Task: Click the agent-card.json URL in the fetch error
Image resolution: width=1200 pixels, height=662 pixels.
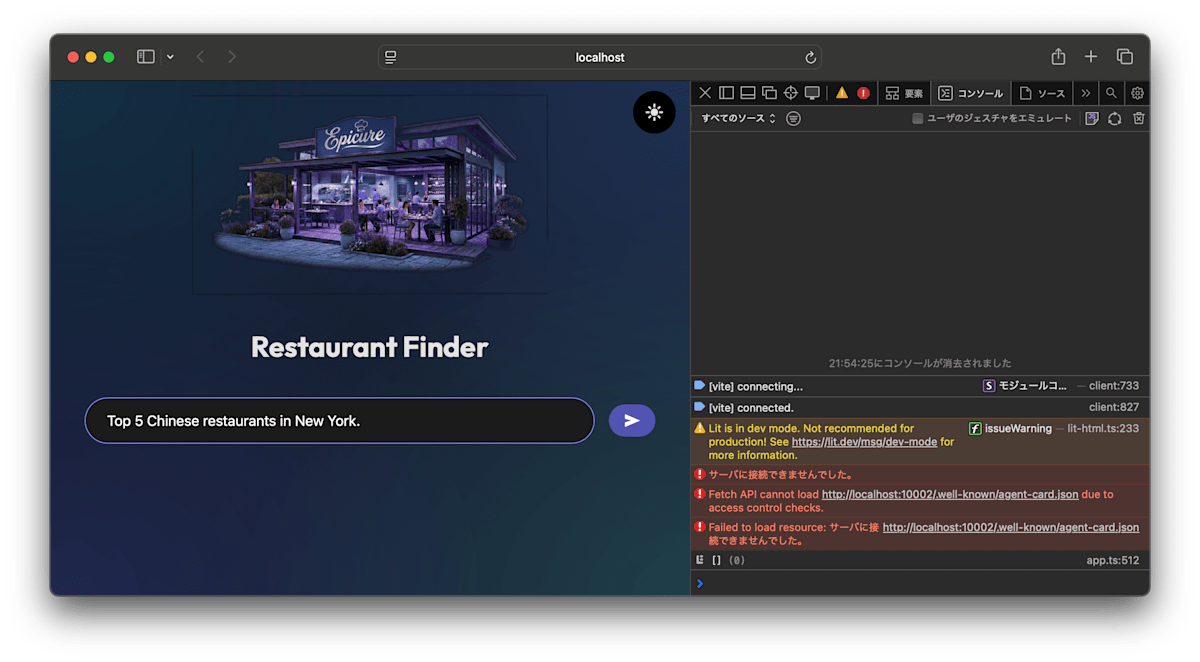Action: click(x=948, y=494)
